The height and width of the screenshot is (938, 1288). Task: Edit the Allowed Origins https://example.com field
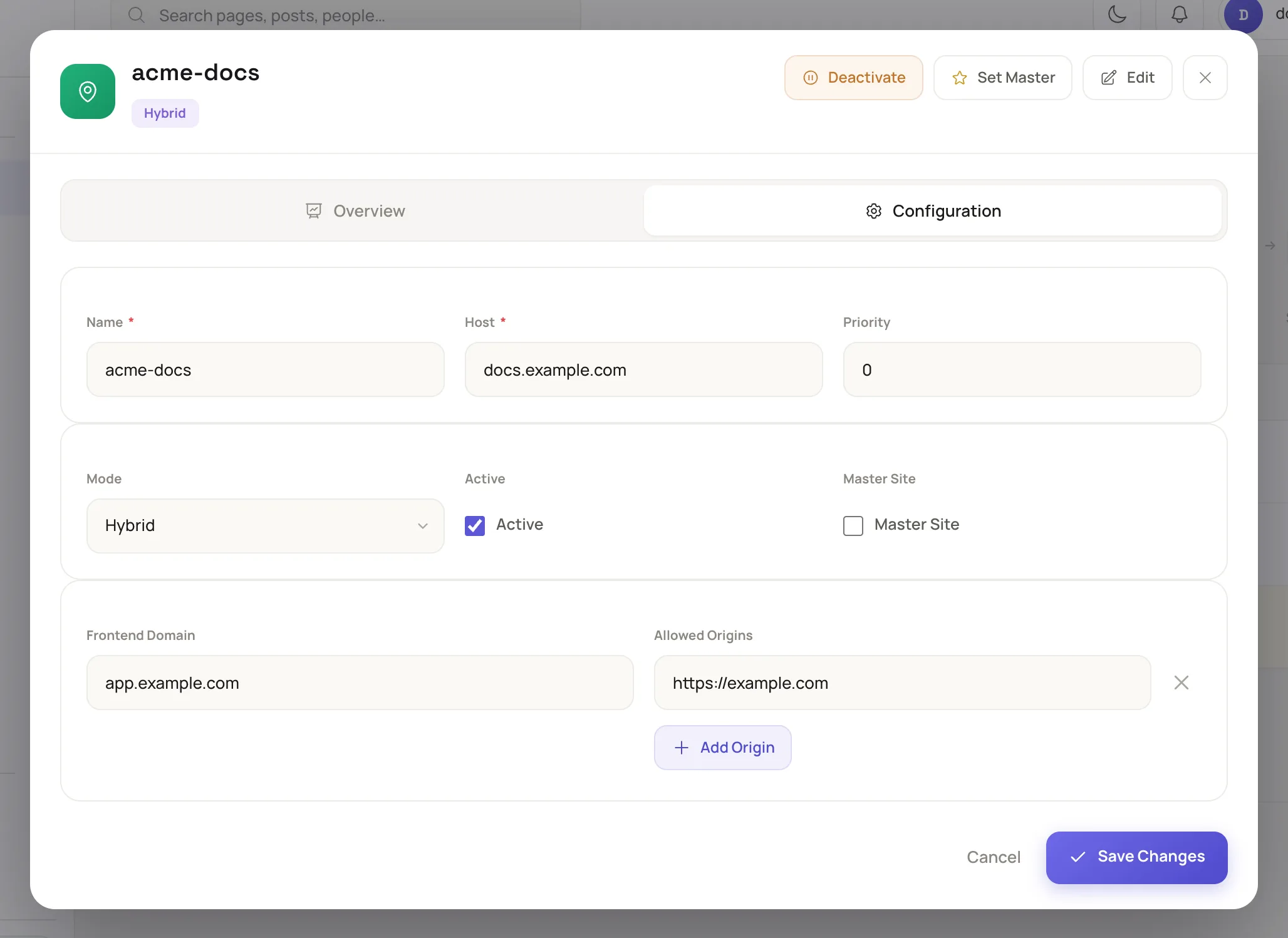[902, 683]
